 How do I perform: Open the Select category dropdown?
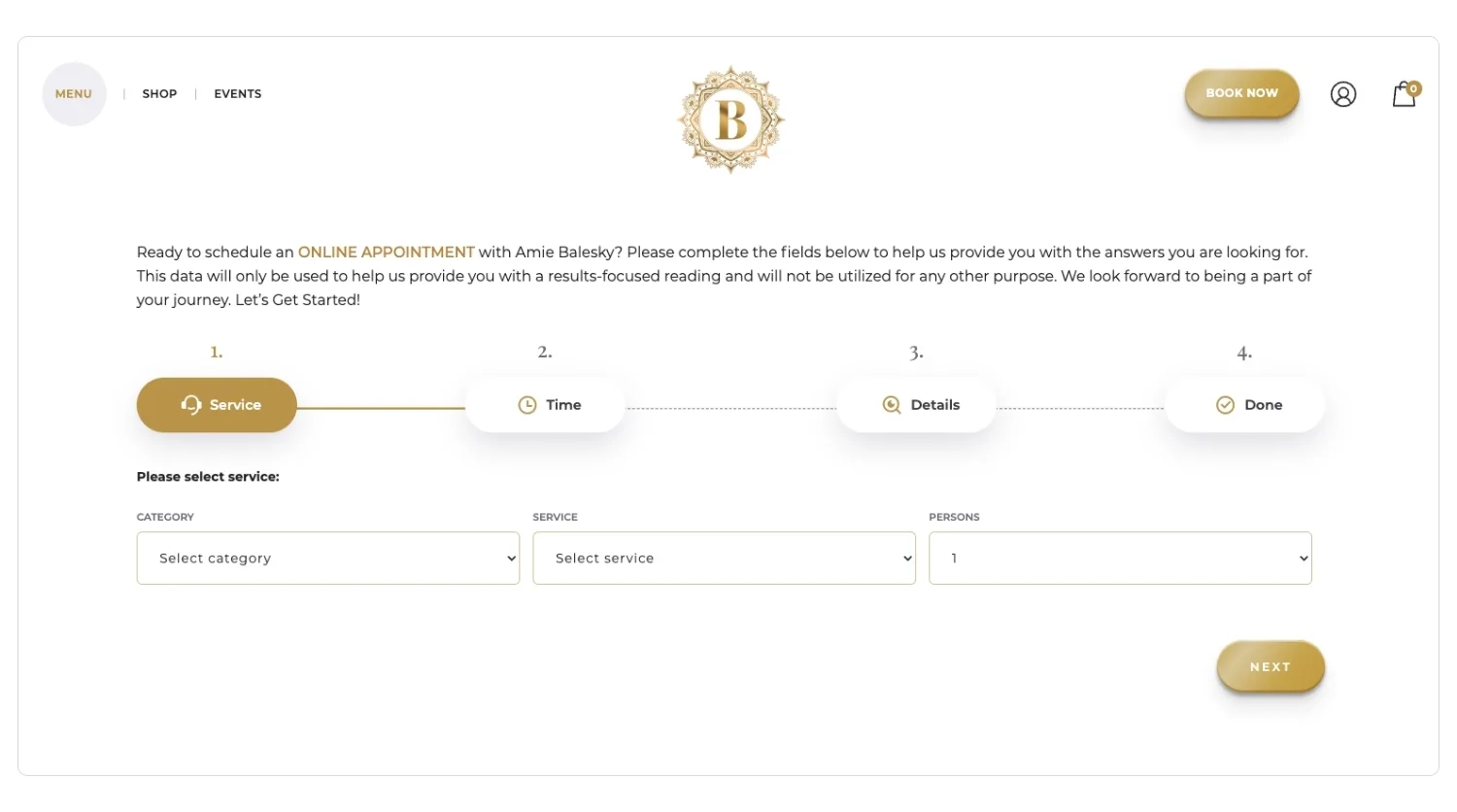pyautogui.click(x=327, y=558)
